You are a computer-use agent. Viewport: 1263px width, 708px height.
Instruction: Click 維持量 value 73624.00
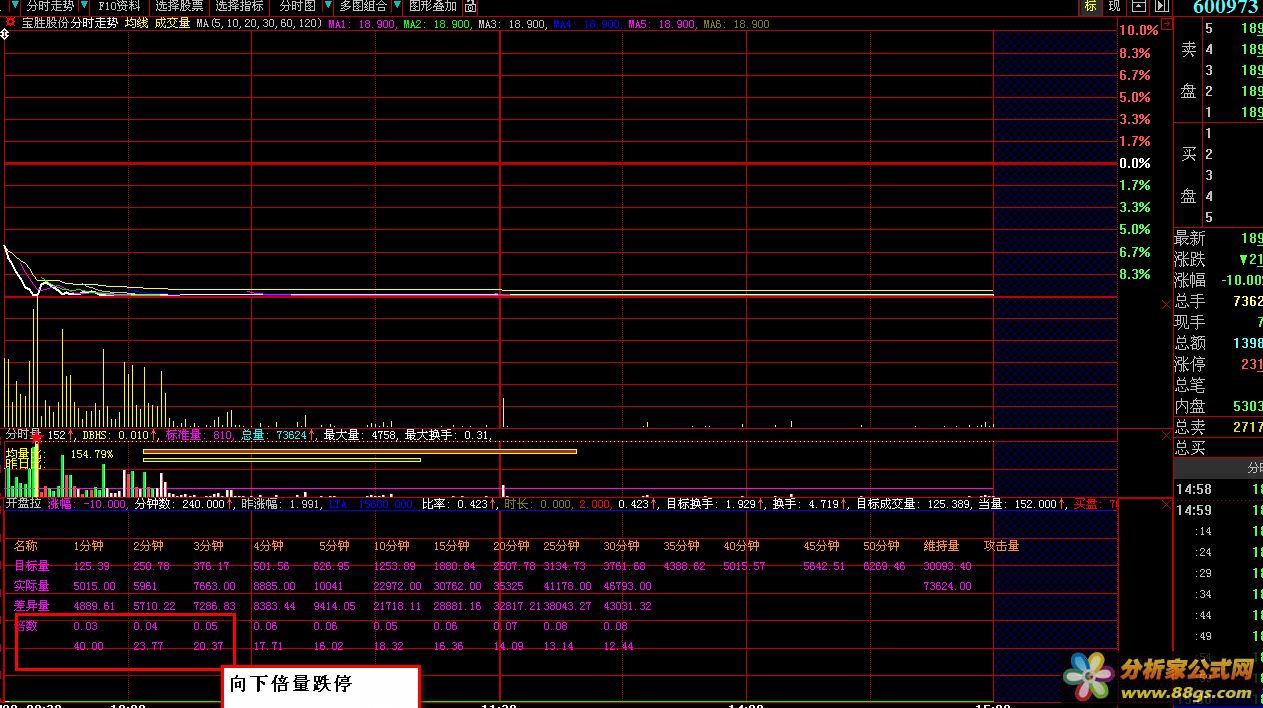coord(947,586)
